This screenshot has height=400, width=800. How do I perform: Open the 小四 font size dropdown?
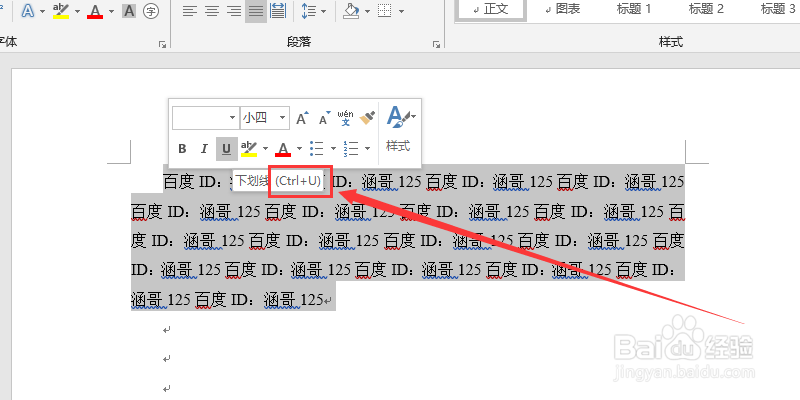pos(283,118)
